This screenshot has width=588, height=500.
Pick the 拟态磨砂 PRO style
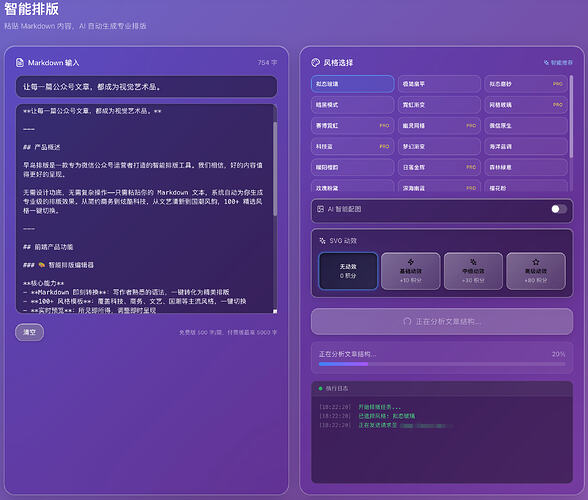[x=526, y=84]
